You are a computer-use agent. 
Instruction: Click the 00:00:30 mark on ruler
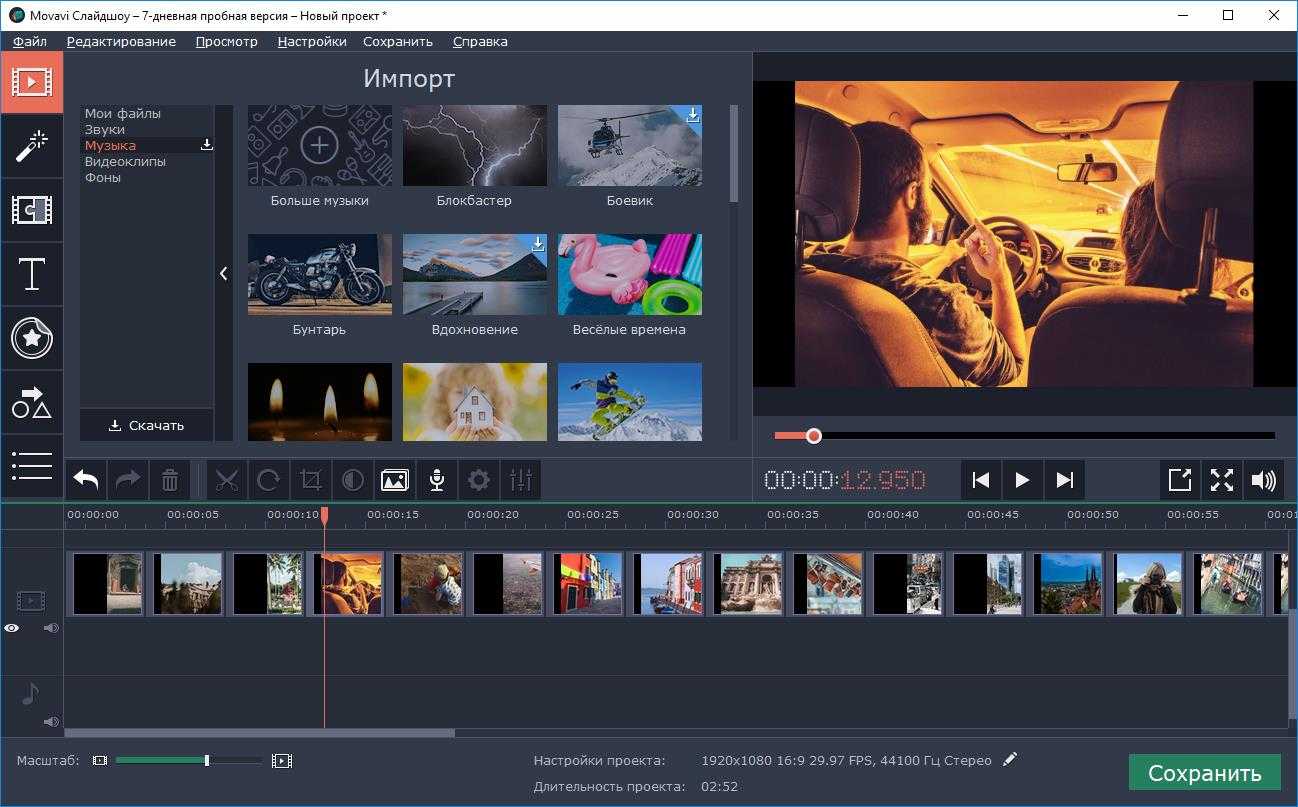[693, 515]
